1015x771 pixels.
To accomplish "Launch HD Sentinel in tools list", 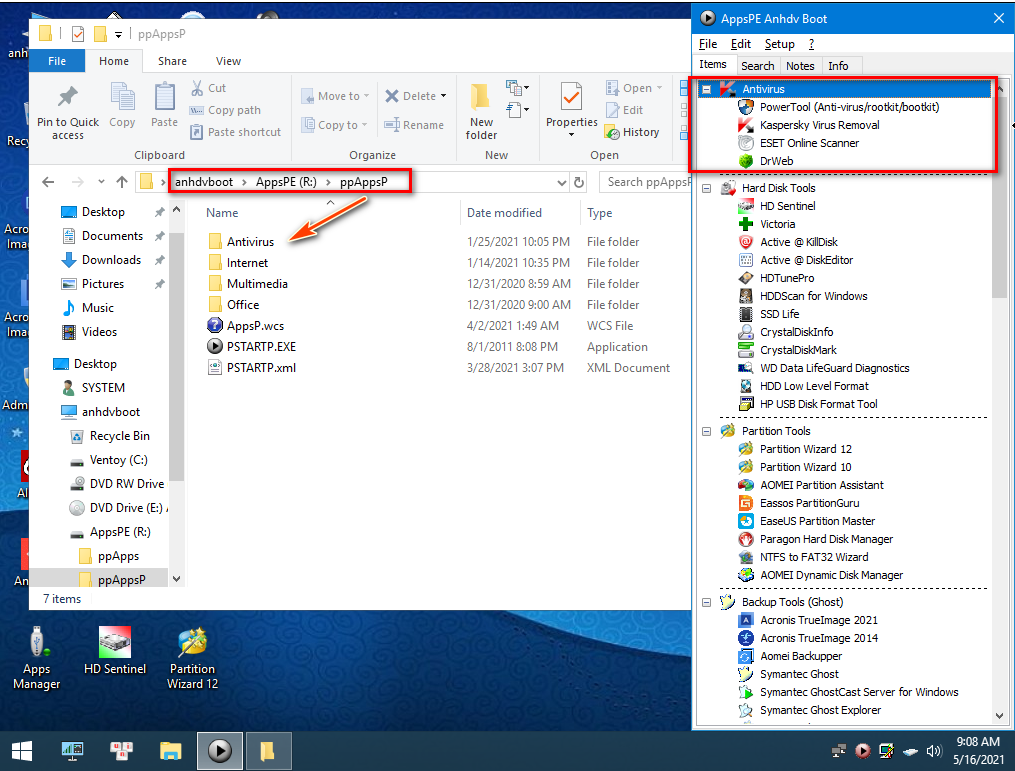I will [x=746, y=206].
